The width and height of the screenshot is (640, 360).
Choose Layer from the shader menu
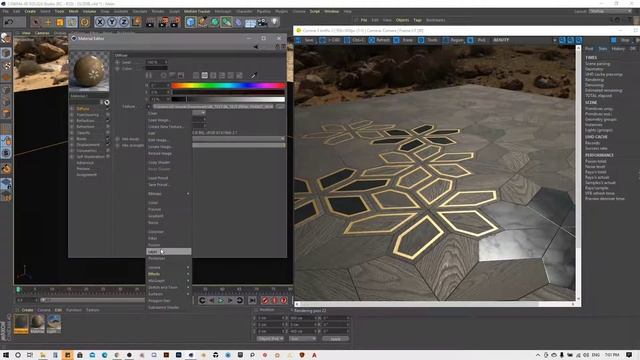pyautogui.click(x=169, y=251)
